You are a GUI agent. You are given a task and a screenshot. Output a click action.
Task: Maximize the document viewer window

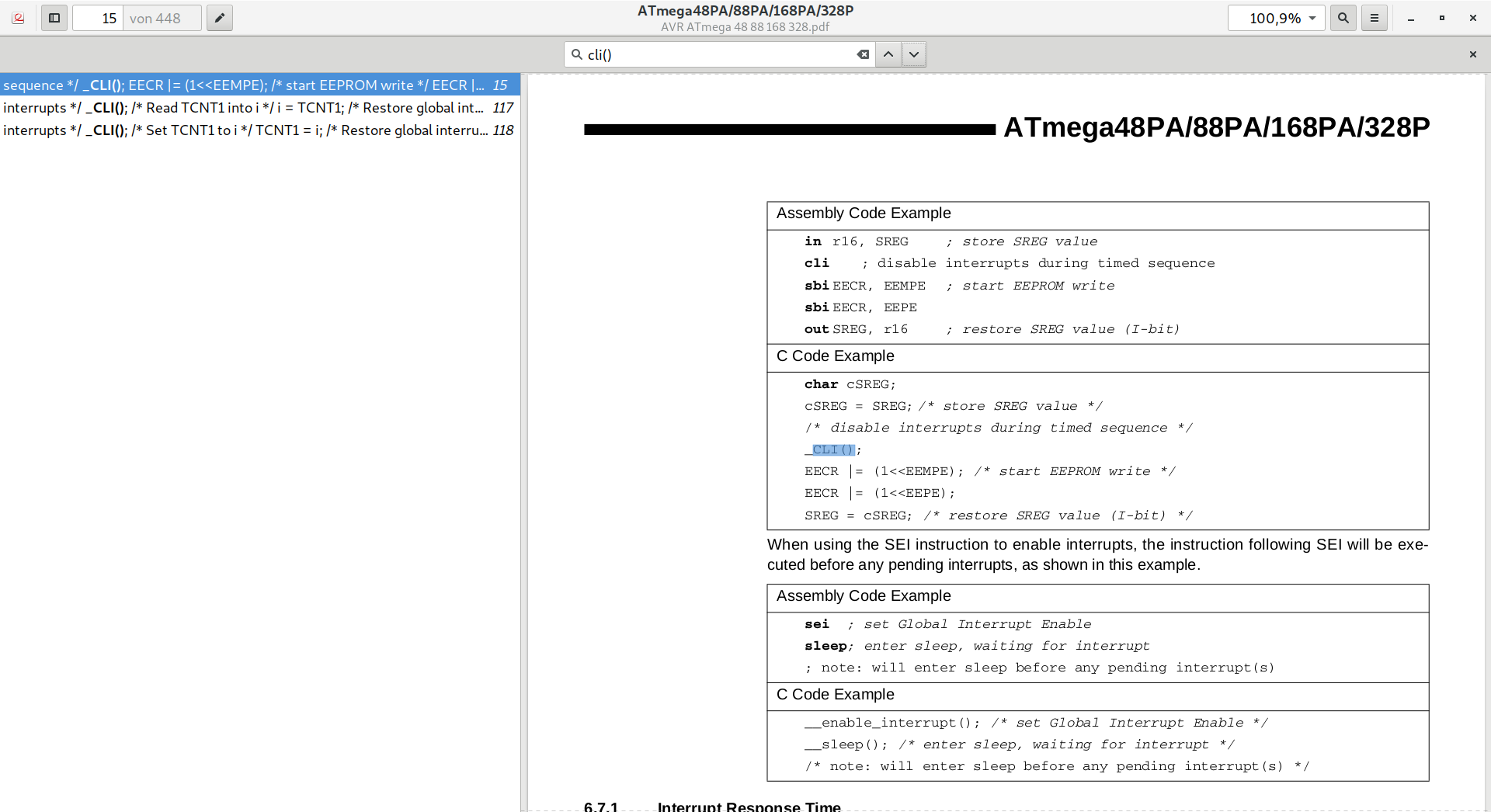pos(1442,18)
